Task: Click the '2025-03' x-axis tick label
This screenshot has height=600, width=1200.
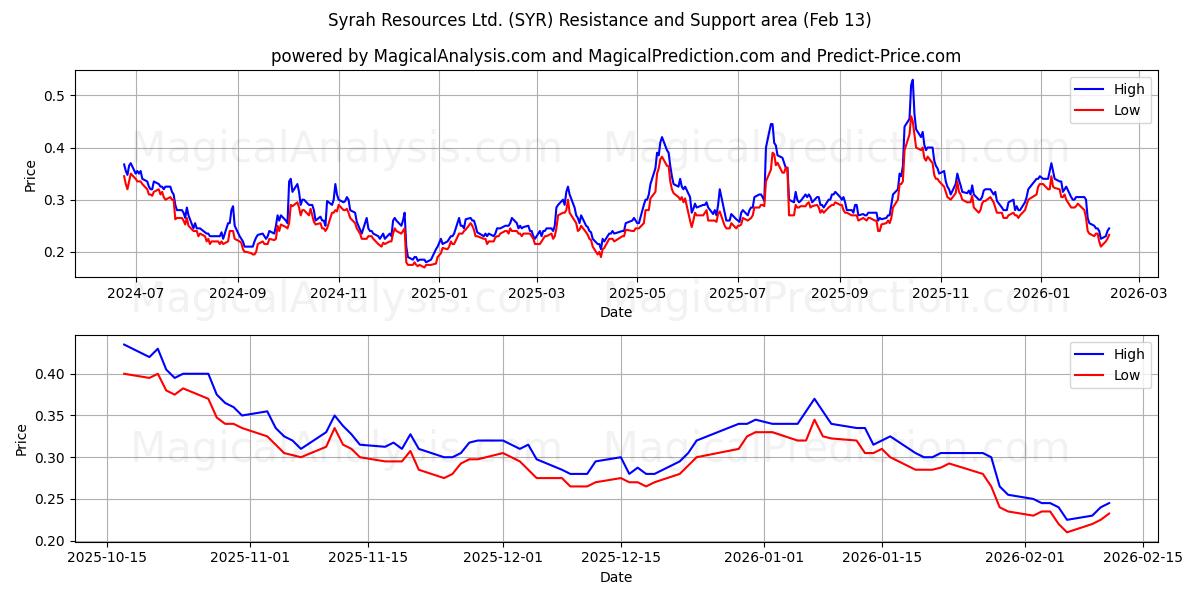Action: coord(536,294)
